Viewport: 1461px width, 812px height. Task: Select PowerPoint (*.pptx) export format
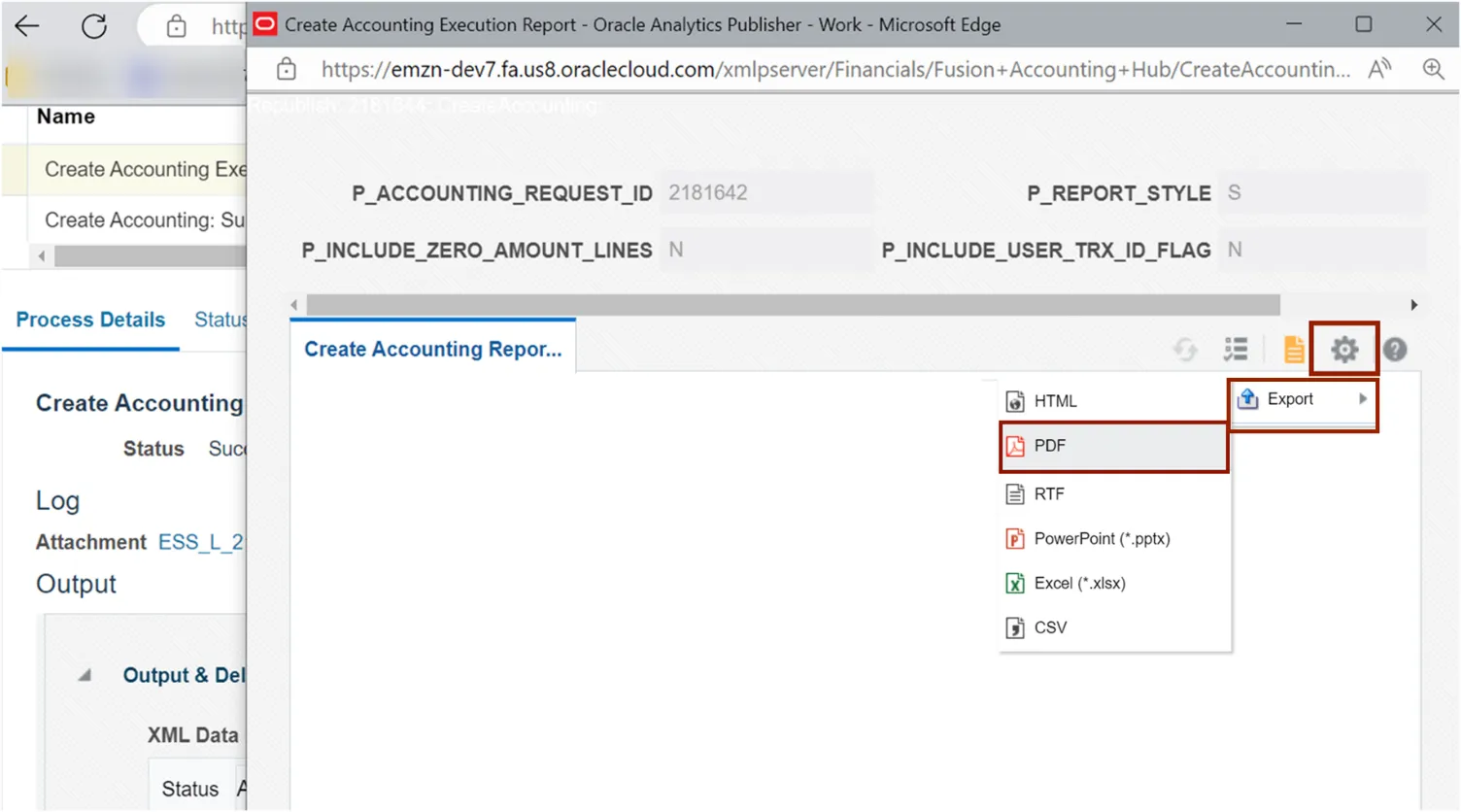click(x=1114, y=539)
